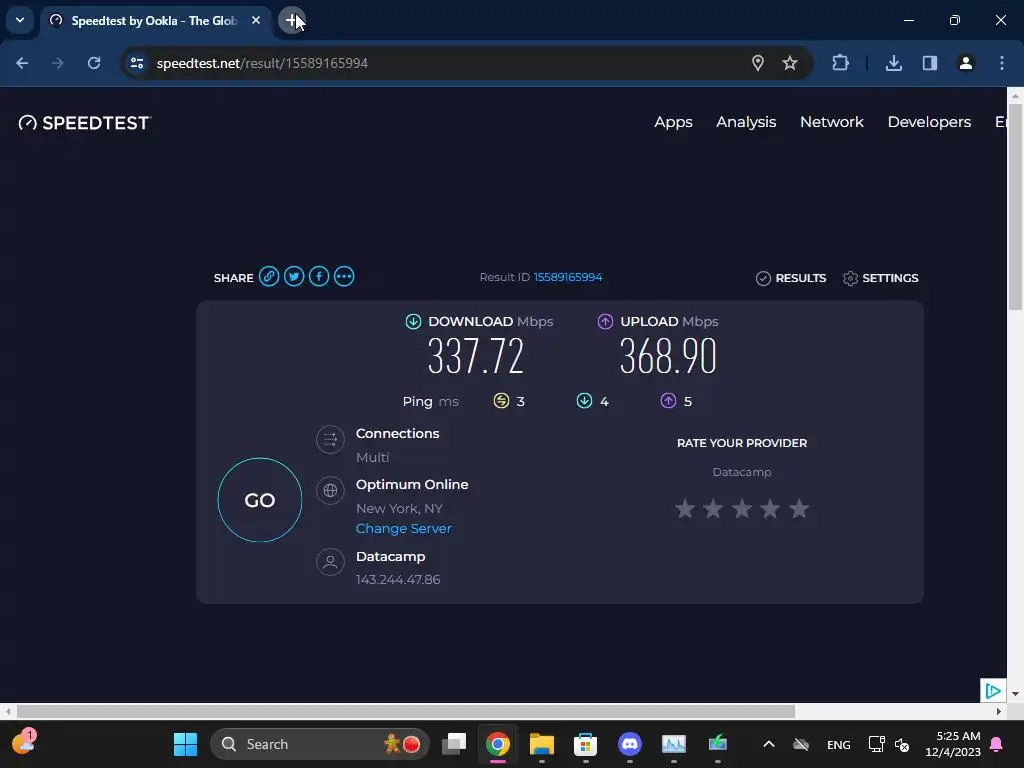The width and height of the screenshot is (1024, 768).
Task: Click the Connections mode icon
Action: click(x=330, y=440)
